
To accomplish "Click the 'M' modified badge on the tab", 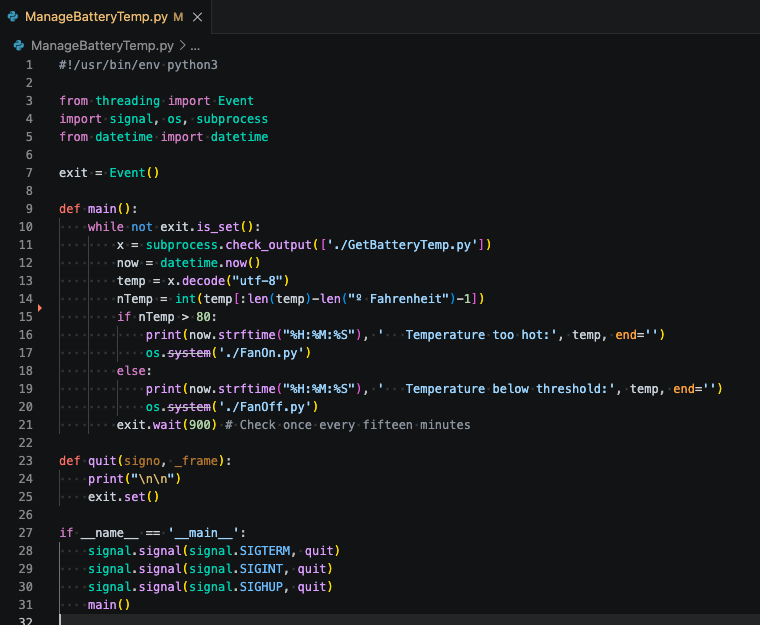I will (x=178, y=17).
